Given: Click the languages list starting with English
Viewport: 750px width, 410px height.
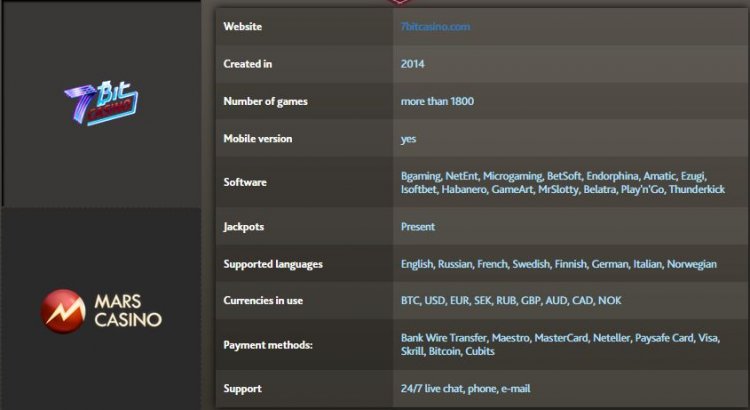Looking at the screenshot, I should (x=559, y=264).
